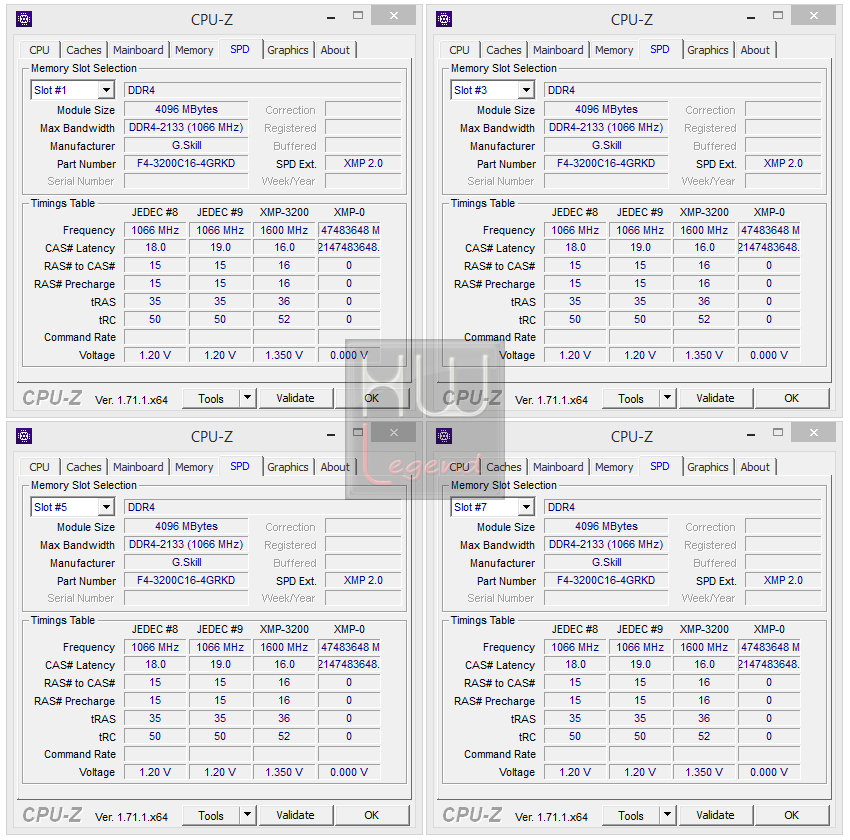Click JEDEC #8 voltage 1.20 V in Slot #5 window
Screen dimensions: 850x840
tap(155, 772)
